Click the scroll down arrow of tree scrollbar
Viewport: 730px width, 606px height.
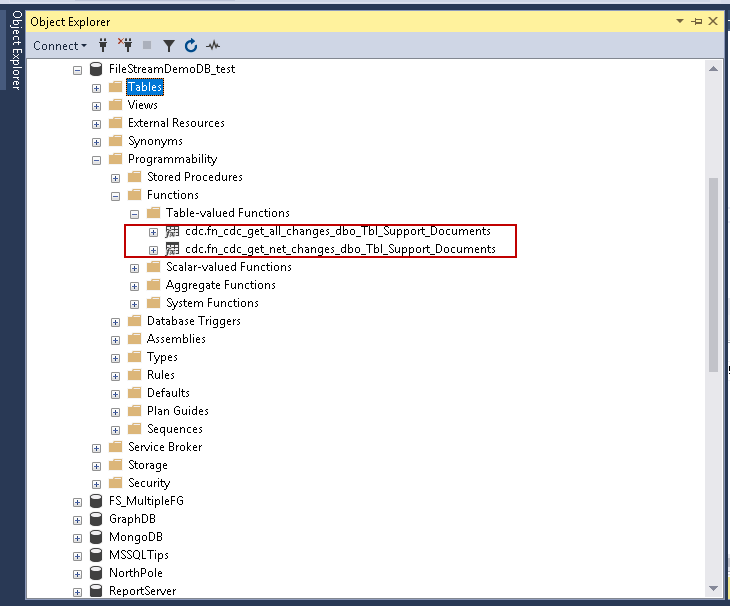pos(713,589)
